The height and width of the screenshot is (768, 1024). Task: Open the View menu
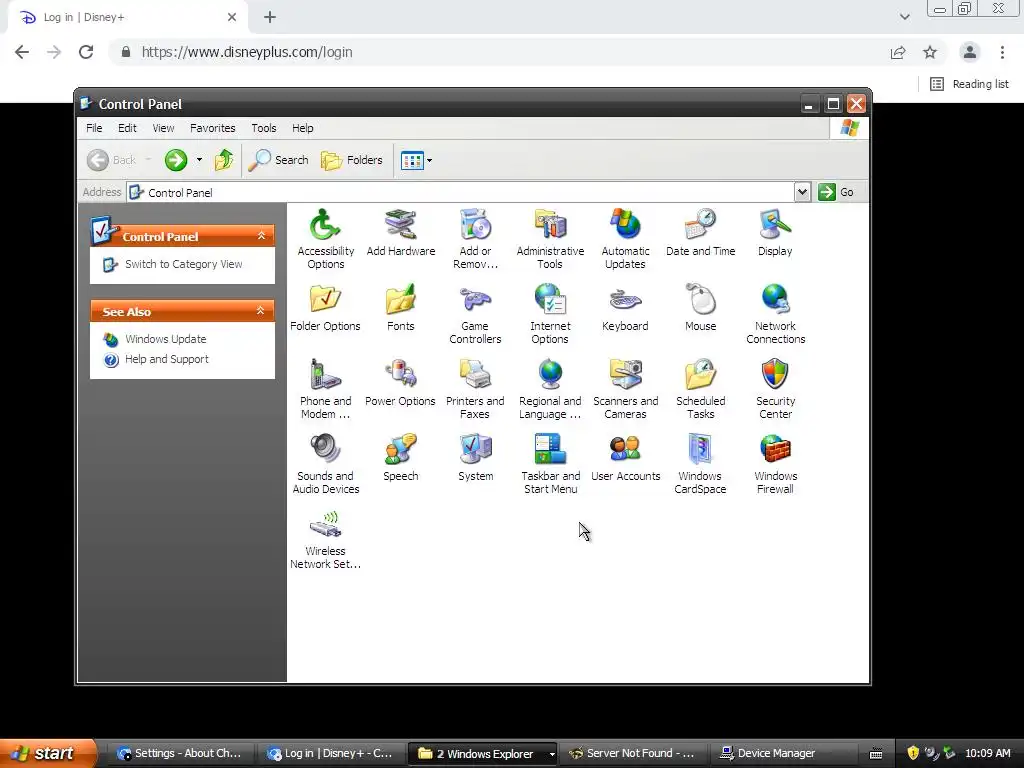click(x=163, y=128)
